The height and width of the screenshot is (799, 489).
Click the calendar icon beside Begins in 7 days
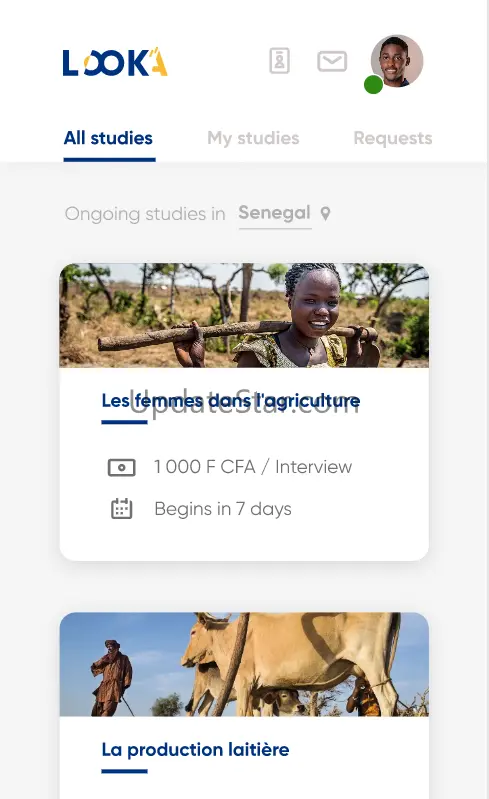(122, 509)
